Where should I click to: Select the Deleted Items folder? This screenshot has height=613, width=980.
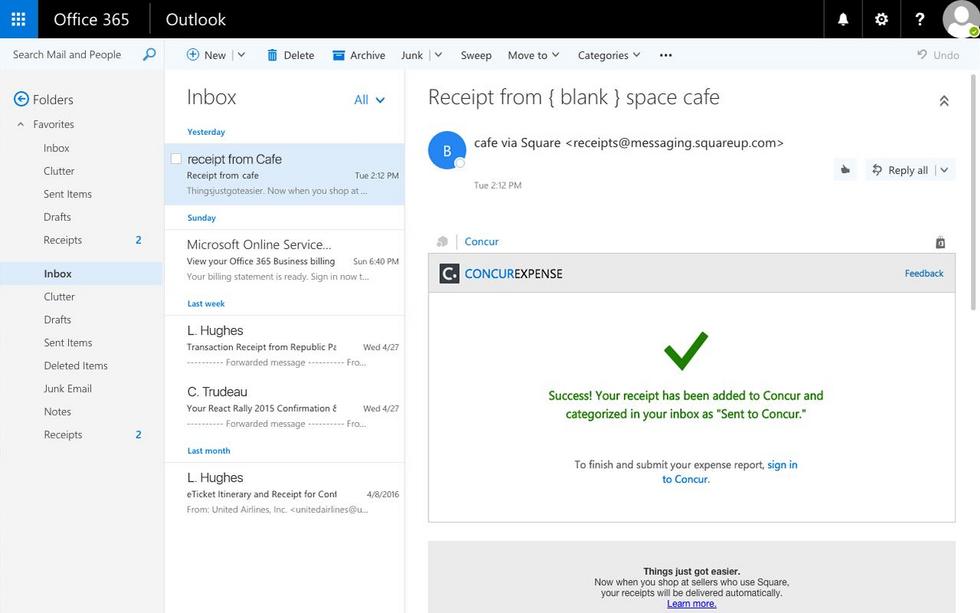pos(76,366)
